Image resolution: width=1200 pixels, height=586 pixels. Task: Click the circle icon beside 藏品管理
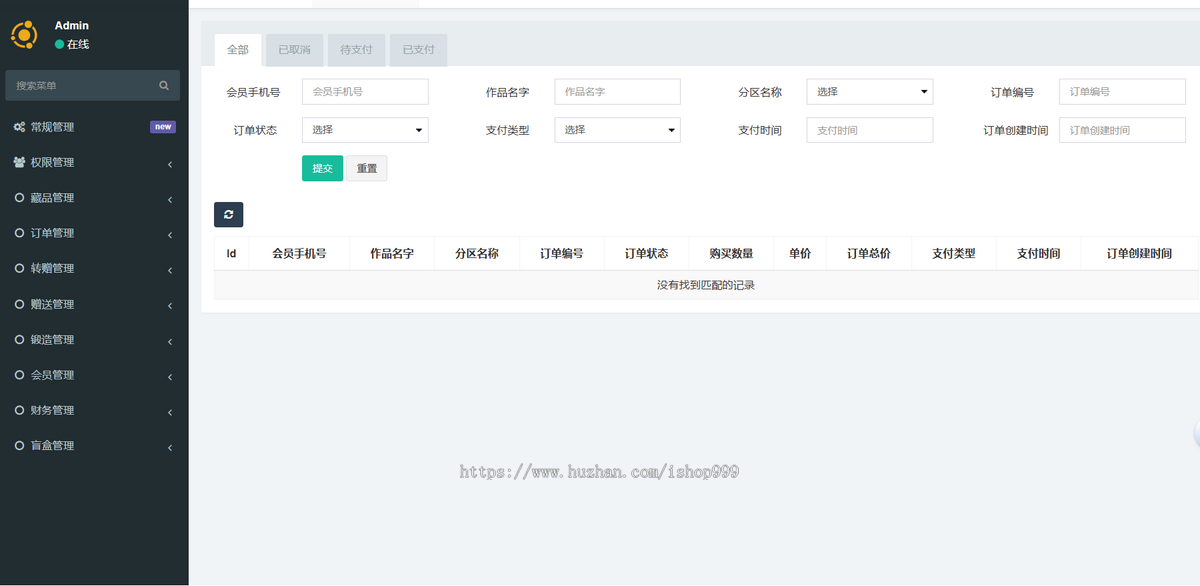pos(19,198)
